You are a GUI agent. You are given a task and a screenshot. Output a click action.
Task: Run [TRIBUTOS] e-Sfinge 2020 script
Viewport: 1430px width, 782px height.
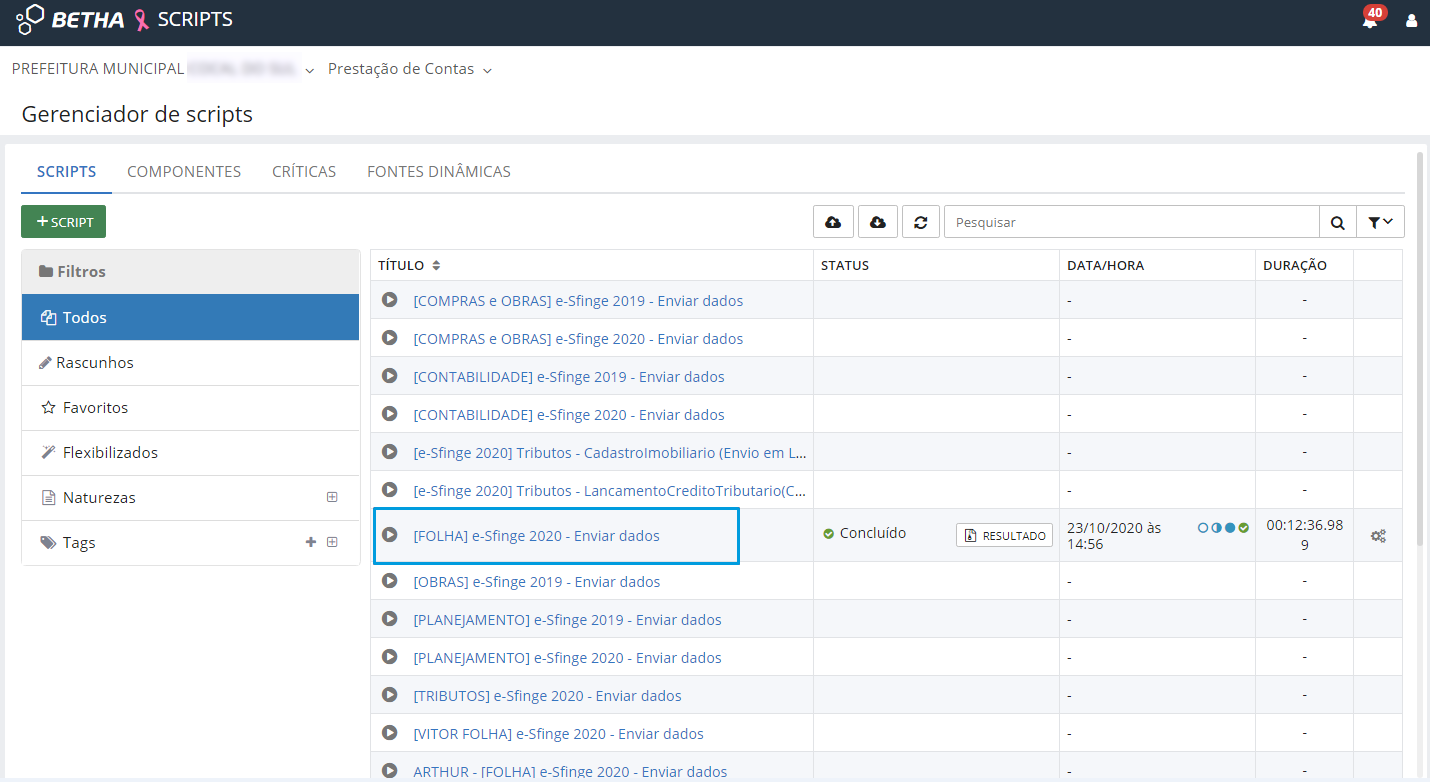[x=390, y=695]
